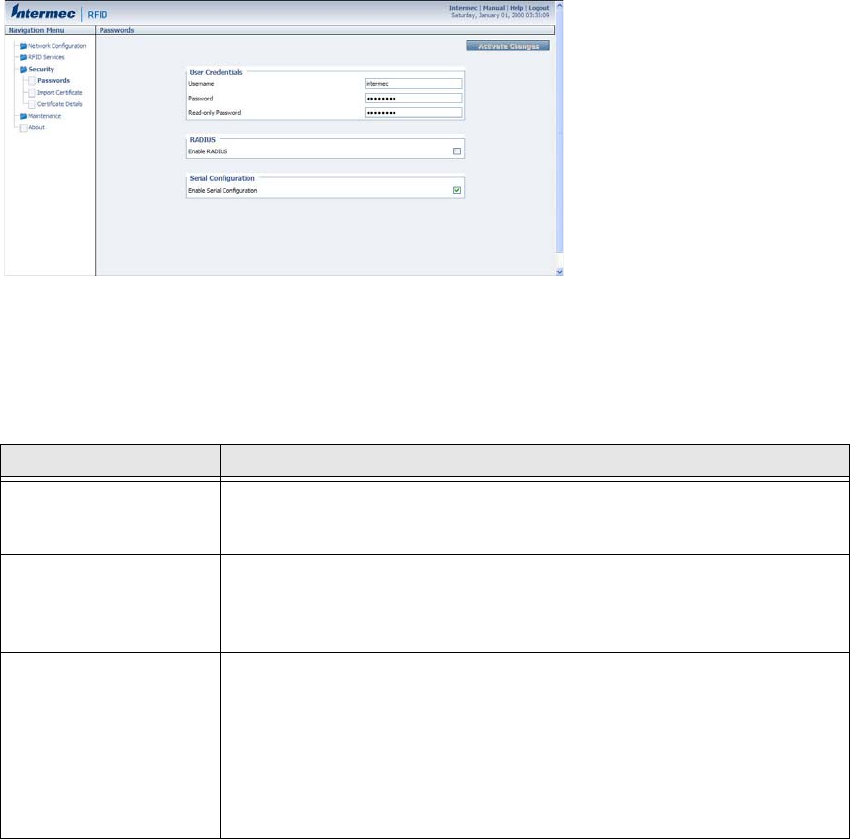Image resolution: width=850 pixels, height=839 pixels.
Task: Open RFID Services in navigation menu
Action: click(46, 57)
